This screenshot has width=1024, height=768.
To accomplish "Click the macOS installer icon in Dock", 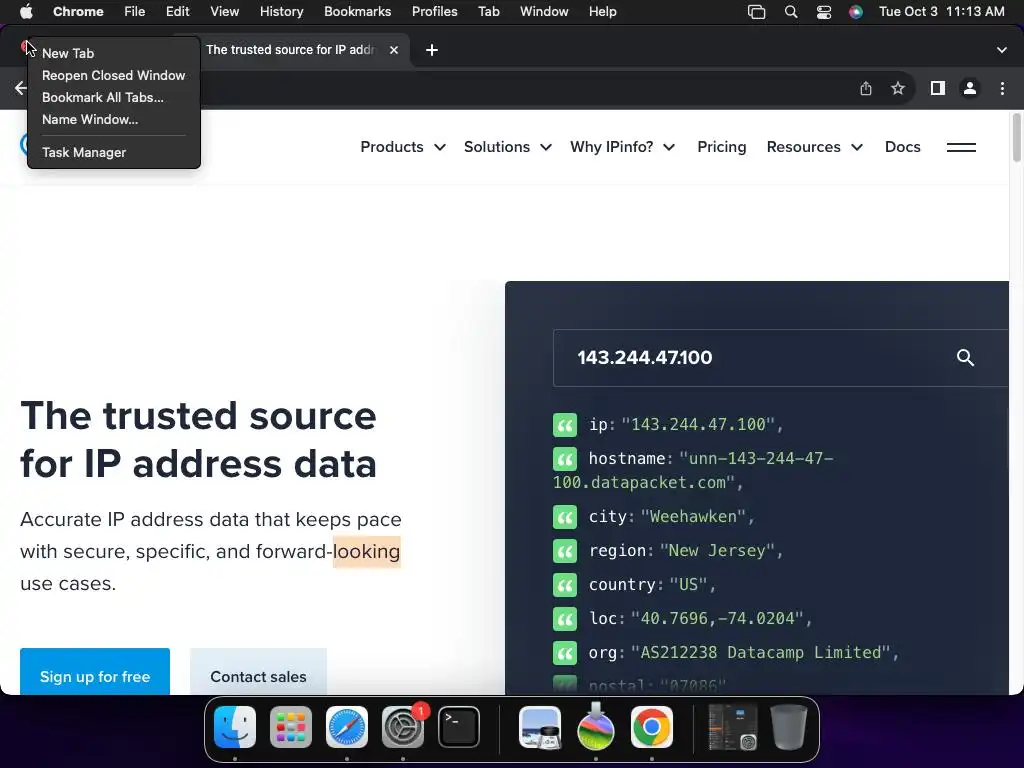I will [596, 727].
